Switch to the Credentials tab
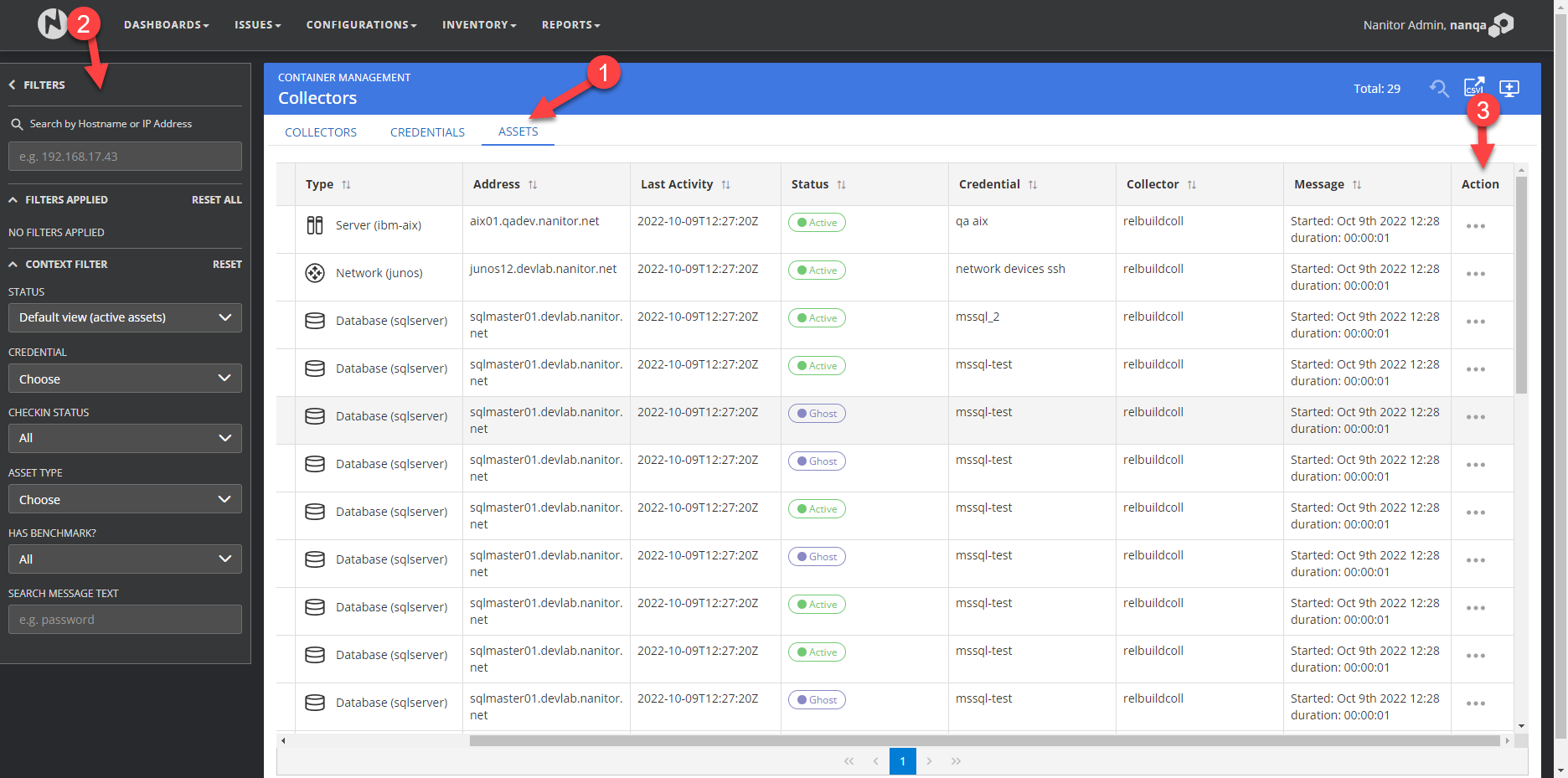The height and width of the screenshot is (778, 1568). (427, 132)
